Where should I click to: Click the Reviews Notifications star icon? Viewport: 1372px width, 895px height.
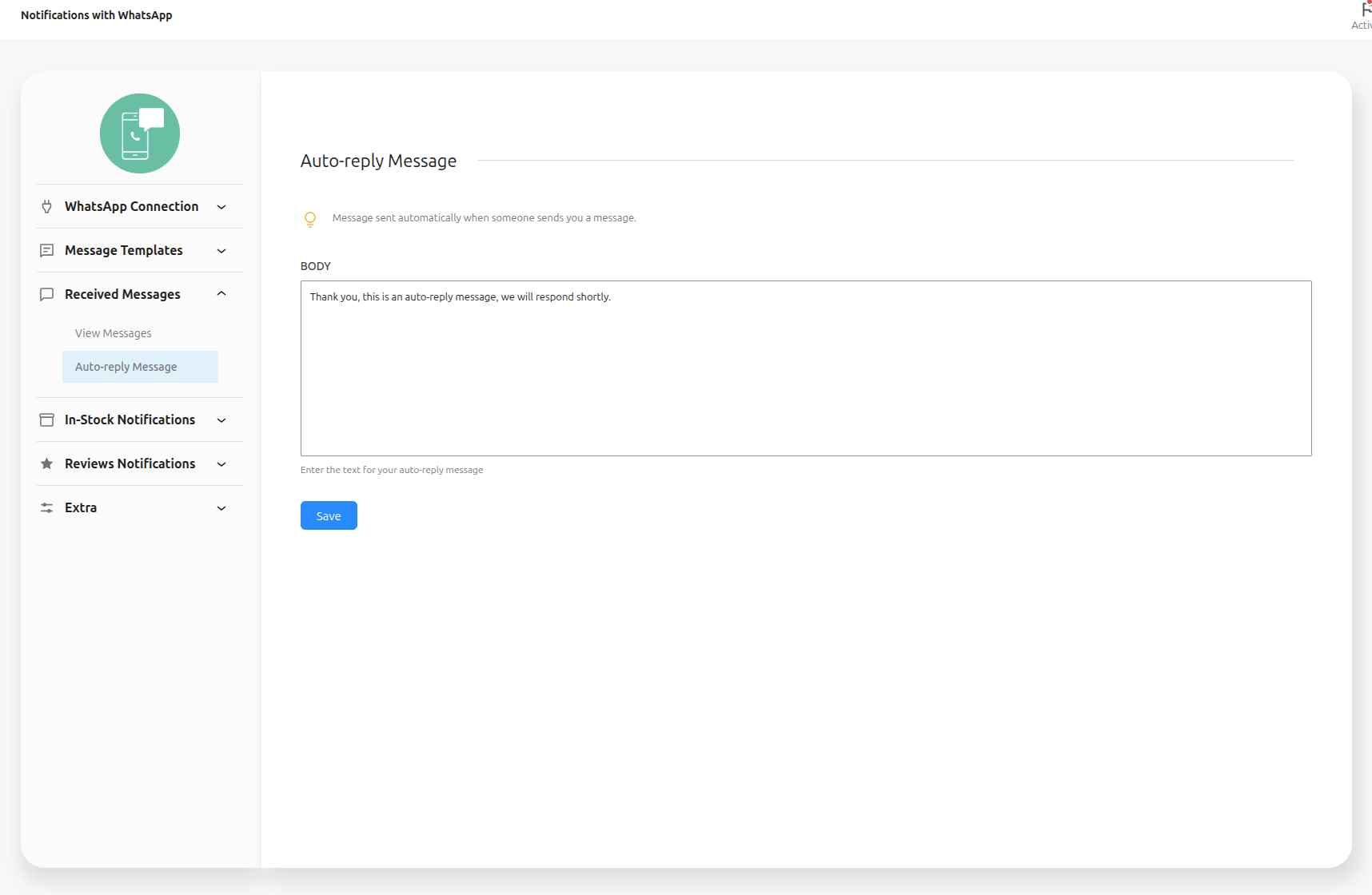coord(47,463)
